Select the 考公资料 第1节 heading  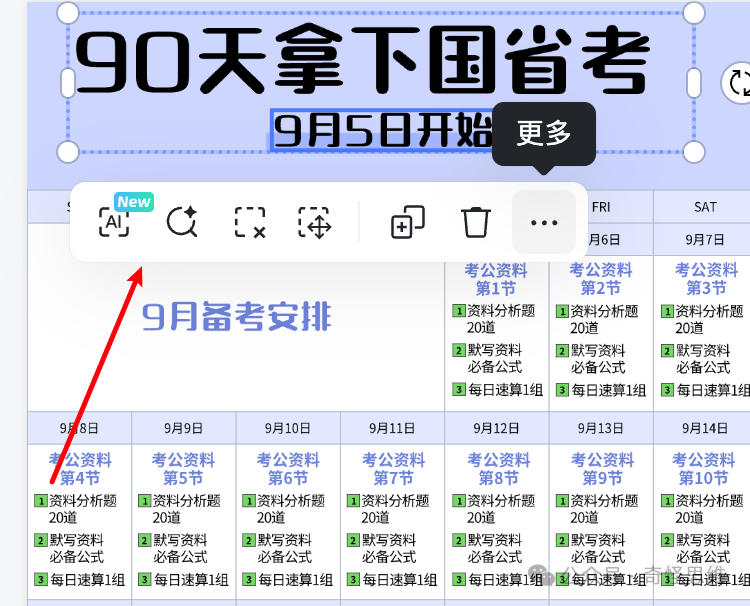click(496, 279)
